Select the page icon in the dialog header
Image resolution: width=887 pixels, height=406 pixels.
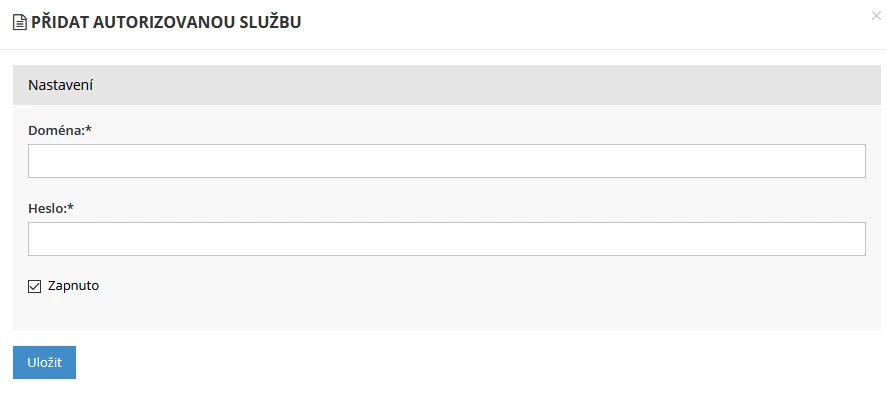pyautogui.click(x=20, y=23)
